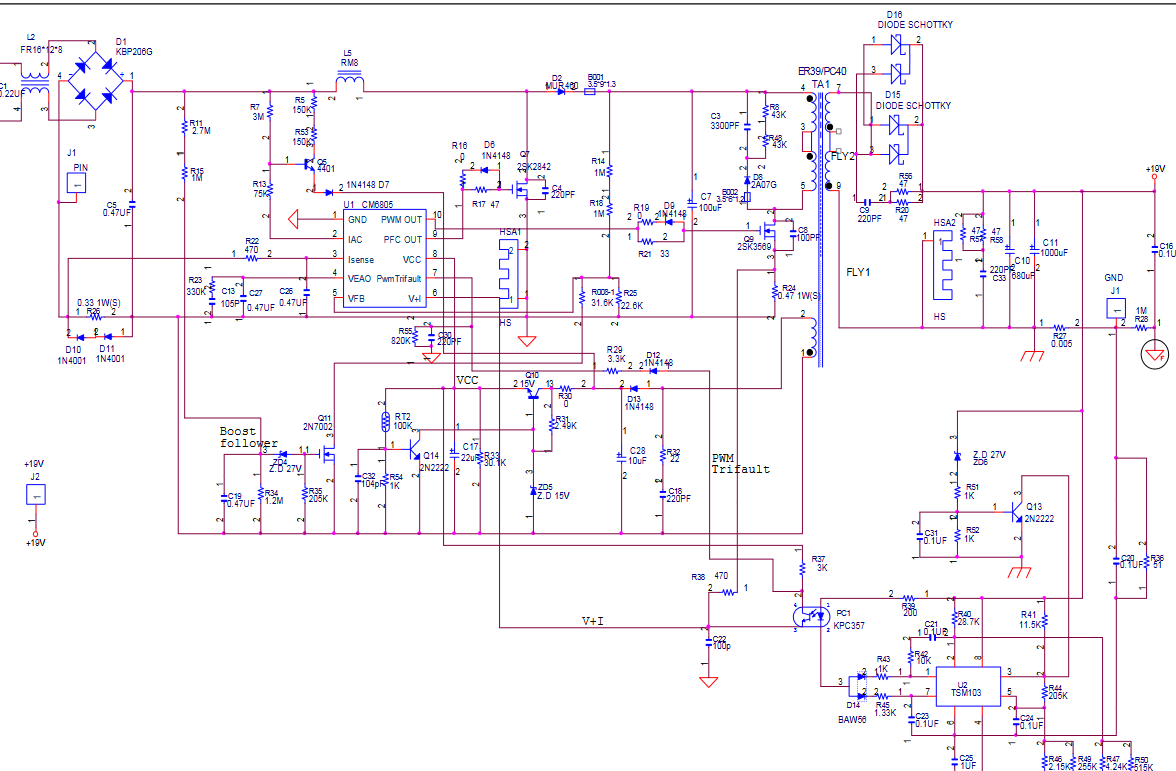
Task: Click the RT2 100K thermistor symbol
Action: pyautogui.click(x=386, y=422)
